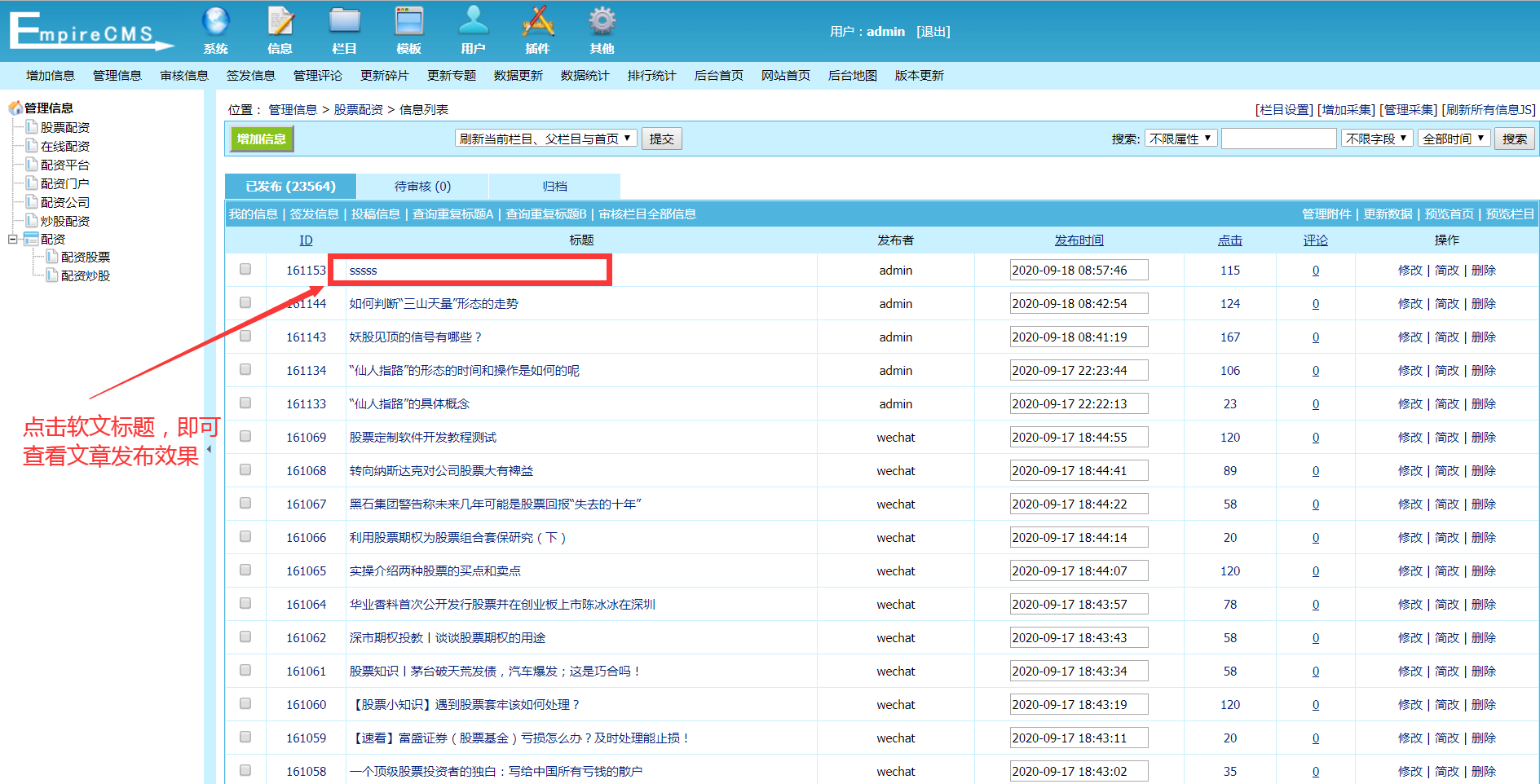1540x784 pixels.
Task: Open article 妖股见顶的信号有哪些？
Action: click(416, 337)
